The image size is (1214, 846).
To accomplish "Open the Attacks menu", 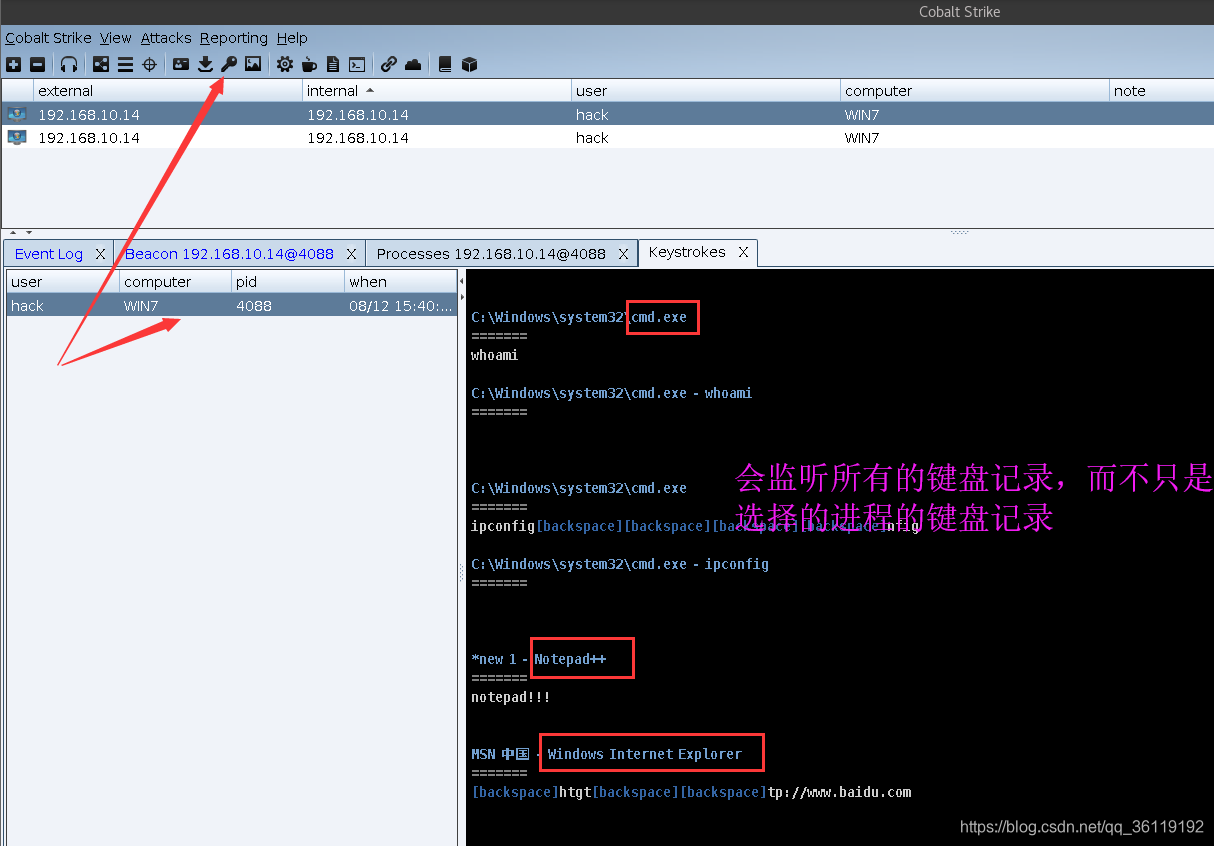I will [x=166, y=38].
